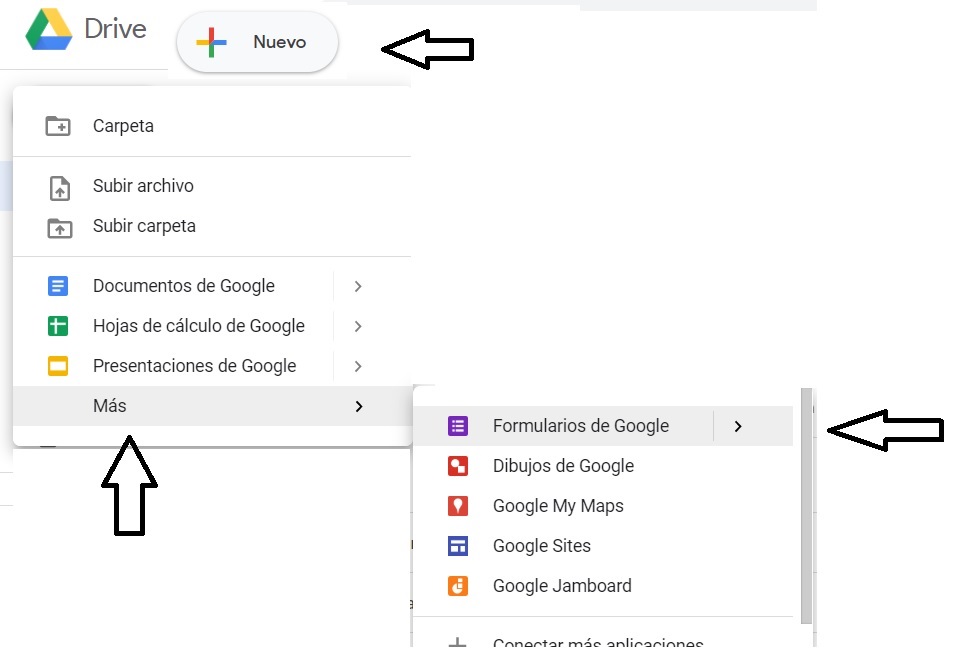Image resolution: width=956 pixels, height=666 pixels.
Task: Click the blue Documentos de Google icon
Action: [58, 286]
